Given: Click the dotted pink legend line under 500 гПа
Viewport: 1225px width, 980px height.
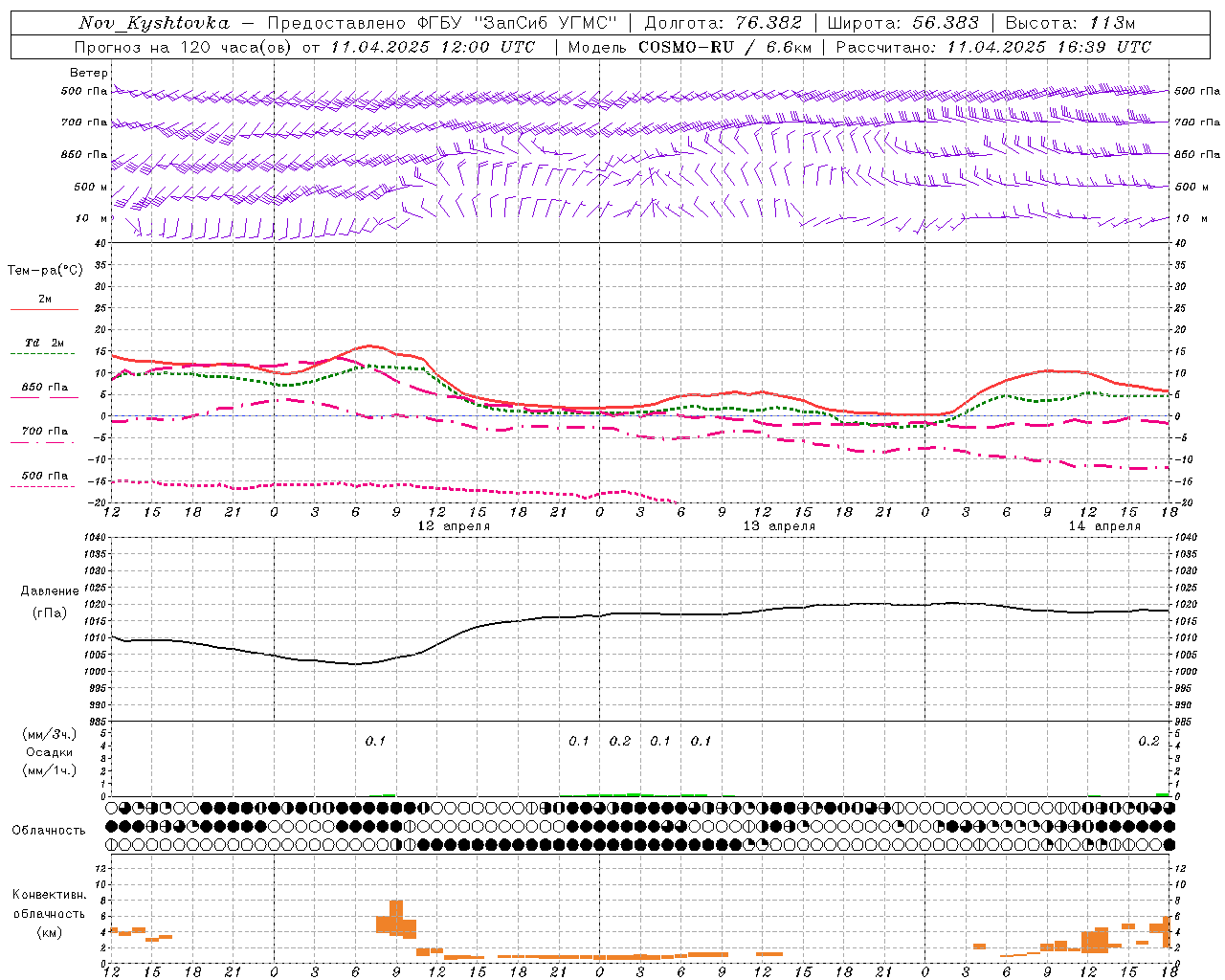Looking at the screenshot, I should (43, 486).
